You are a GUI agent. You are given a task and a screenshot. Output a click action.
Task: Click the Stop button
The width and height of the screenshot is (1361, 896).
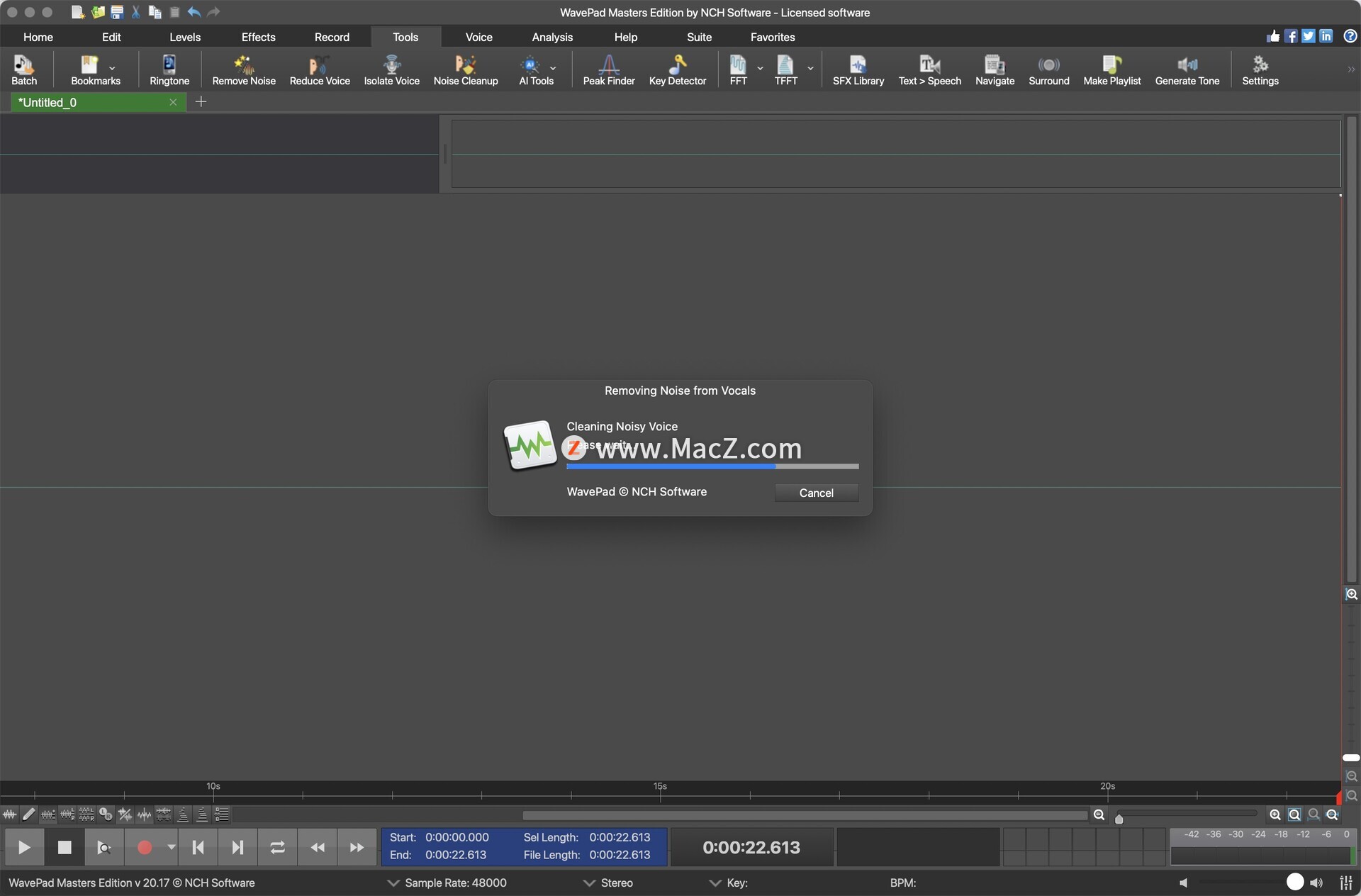65,847
